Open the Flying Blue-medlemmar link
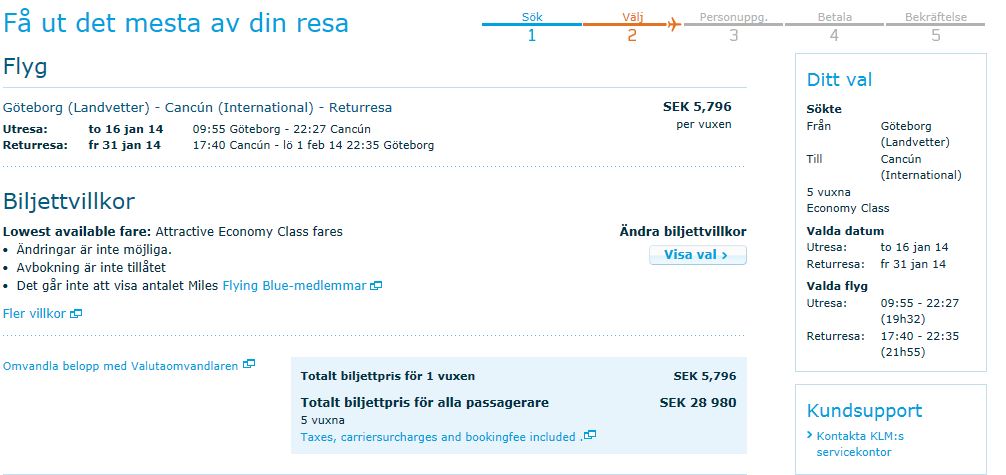 (x=294, y=286)
